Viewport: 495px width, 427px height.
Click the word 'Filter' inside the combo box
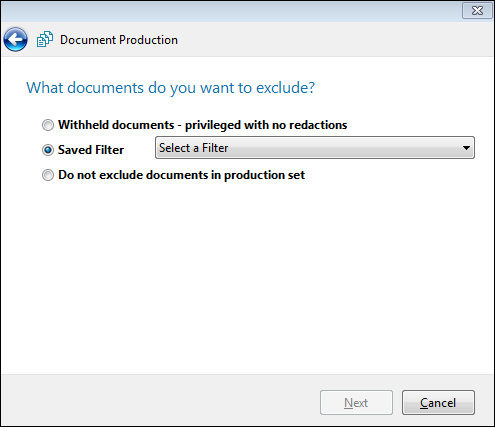pos(215,148)
